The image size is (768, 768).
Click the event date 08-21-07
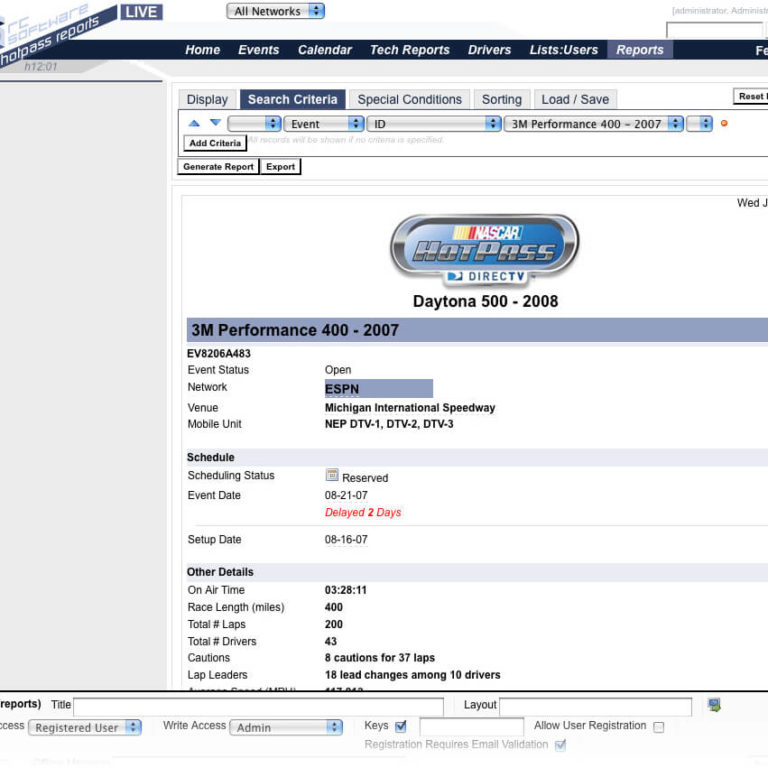pos(346,495)
